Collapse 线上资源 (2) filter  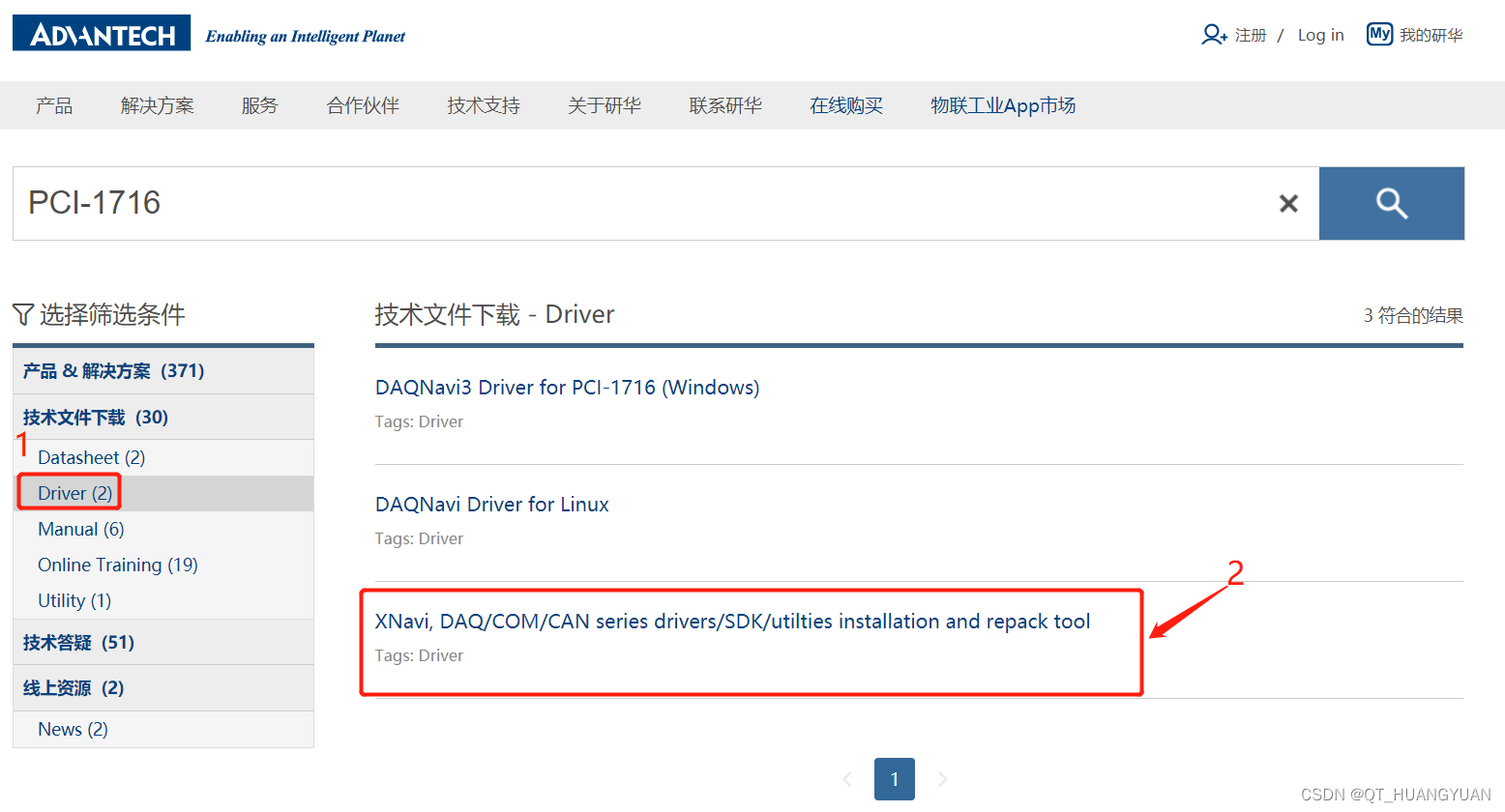163,688
